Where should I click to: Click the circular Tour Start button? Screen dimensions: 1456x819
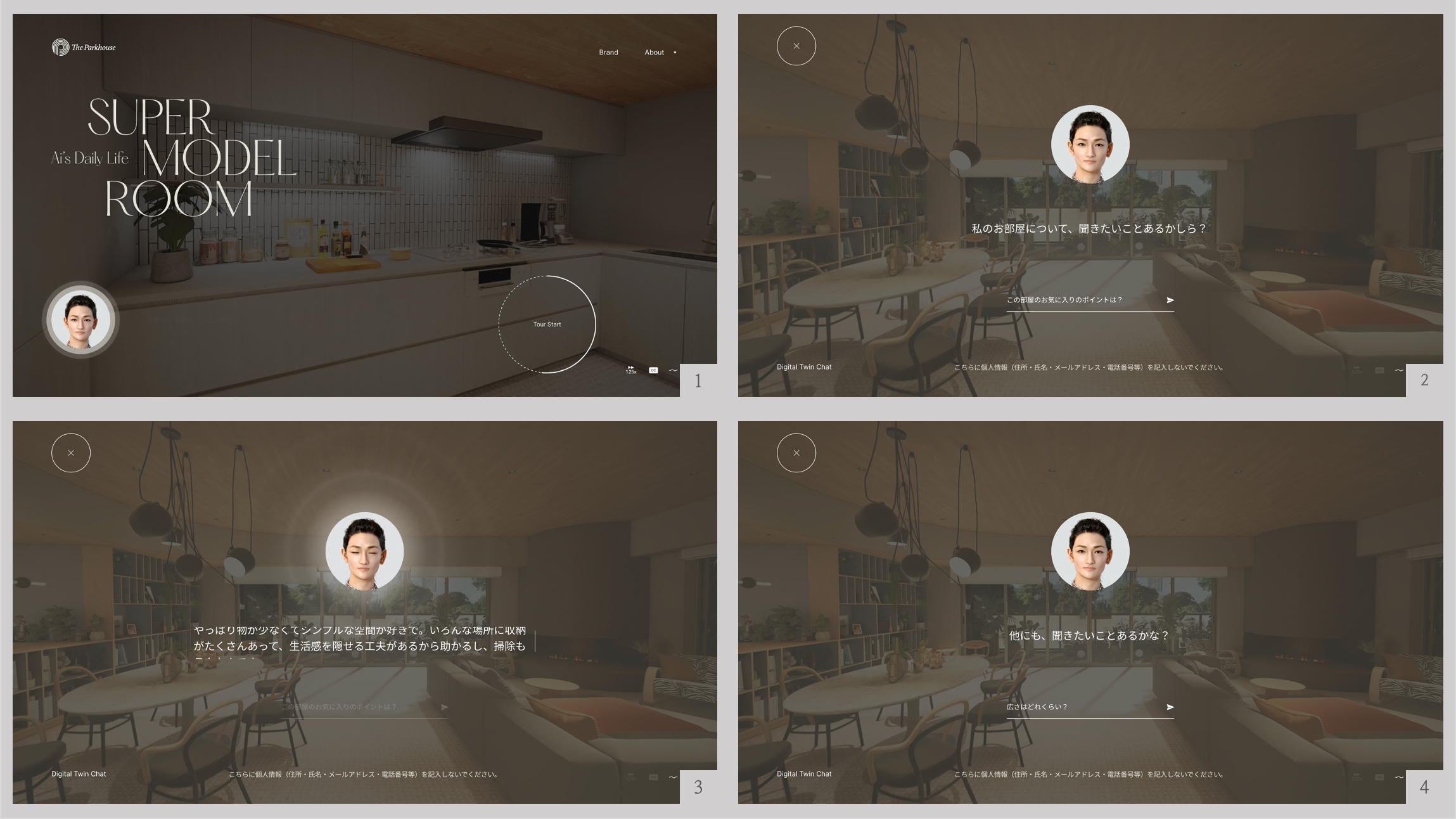(x=547, y=325)
